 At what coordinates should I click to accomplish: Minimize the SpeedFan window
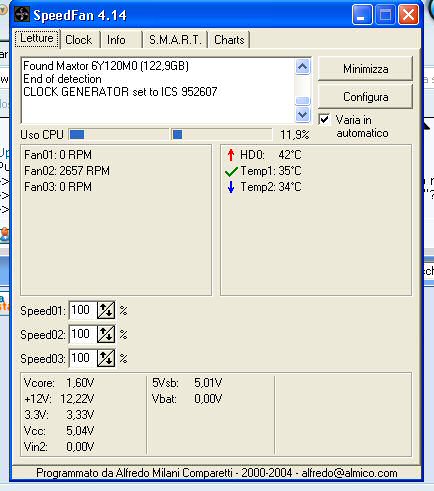coord(362,15)
